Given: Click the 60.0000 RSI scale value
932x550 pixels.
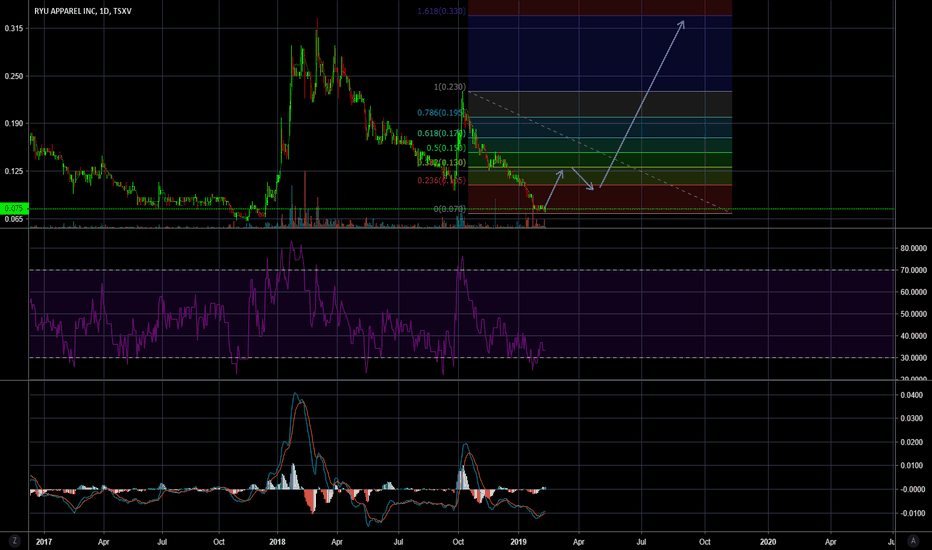Looking at the screenshot, I should click(914, 293).
